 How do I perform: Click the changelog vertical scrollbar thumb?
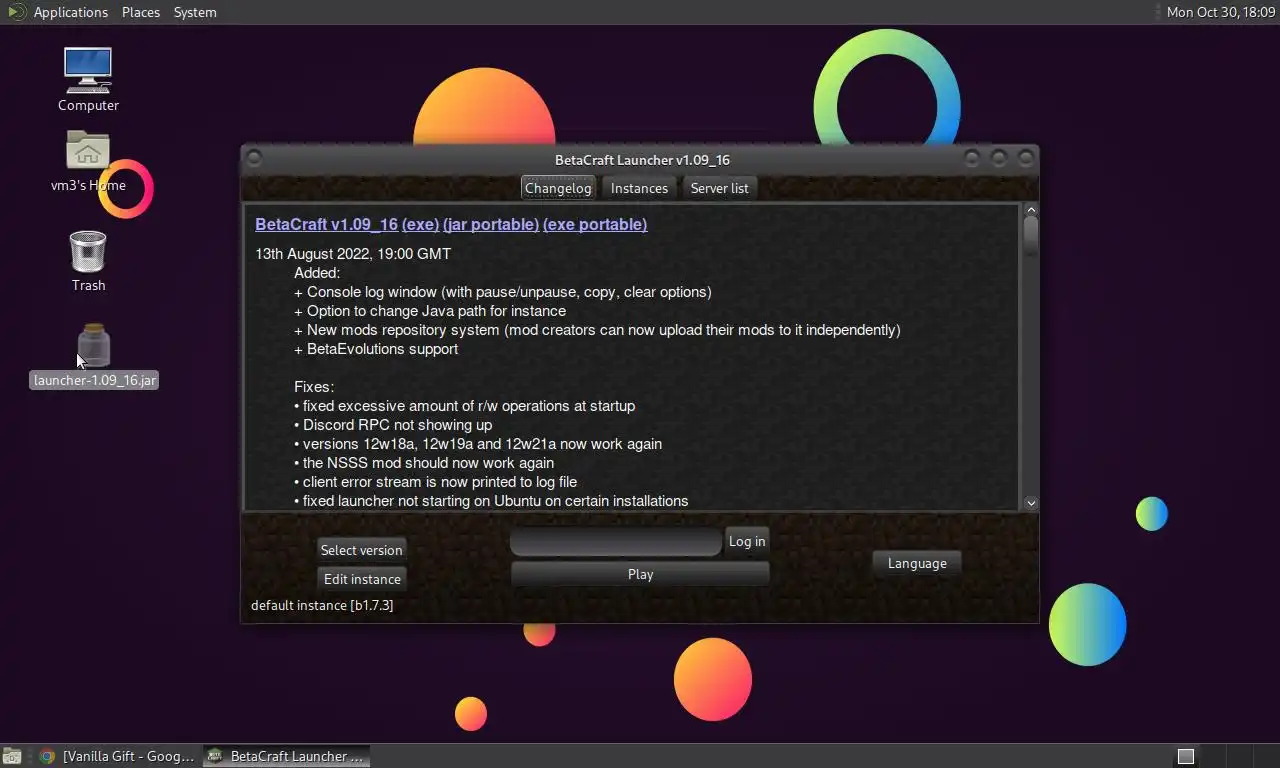(1031, 236)
